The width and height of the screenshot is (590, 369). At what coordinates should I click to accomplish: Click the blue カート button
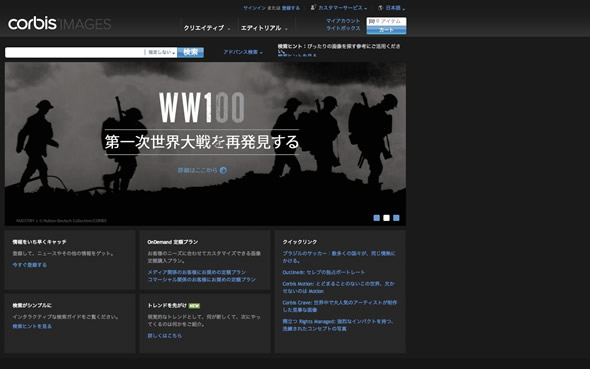click(x=386, y=30)
